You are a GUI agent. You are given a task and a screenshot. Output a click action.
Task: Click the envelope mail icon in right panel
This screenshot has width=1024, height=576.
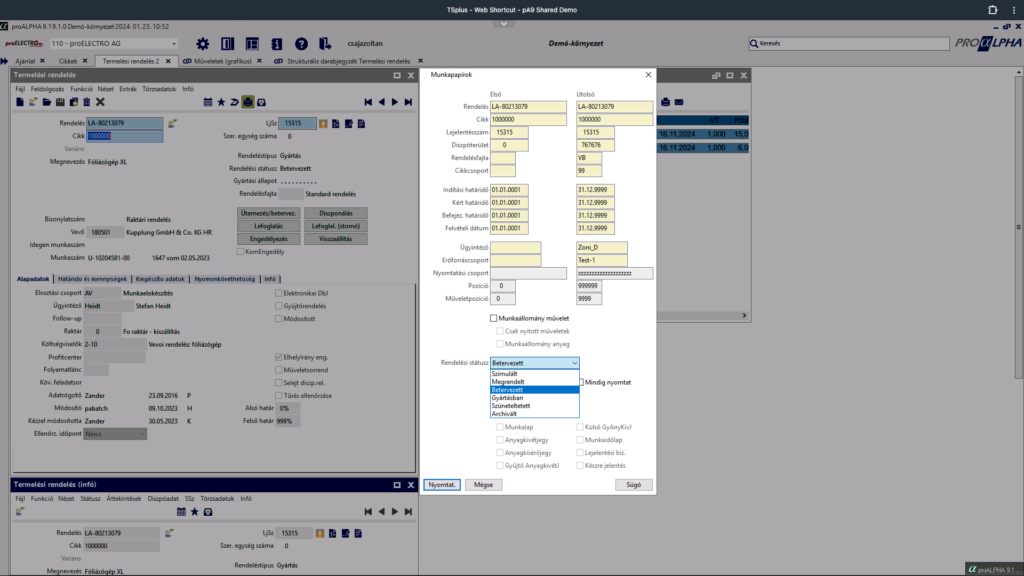(x=679, y=102)
